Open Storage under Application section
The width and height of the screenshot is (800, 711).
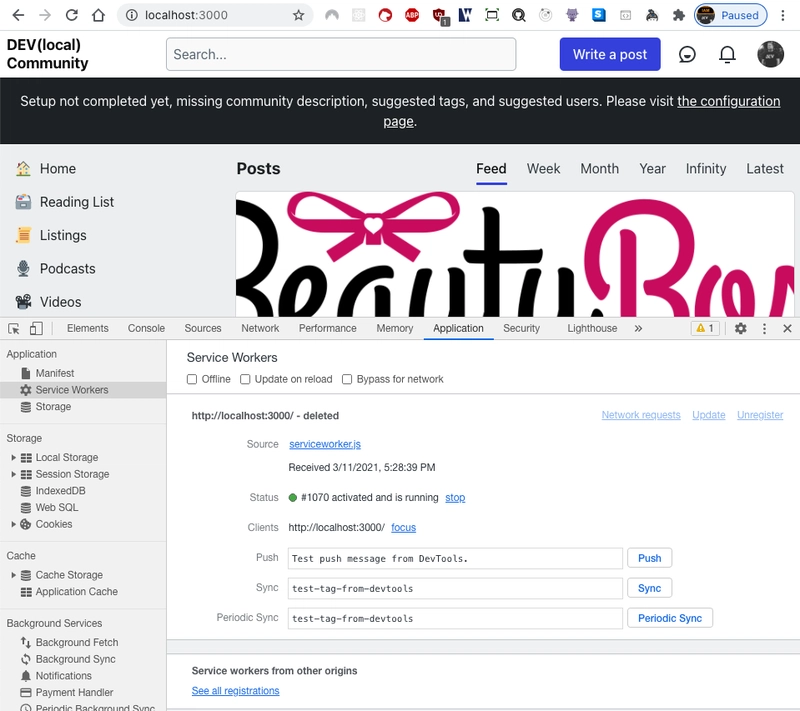(53, 407)
